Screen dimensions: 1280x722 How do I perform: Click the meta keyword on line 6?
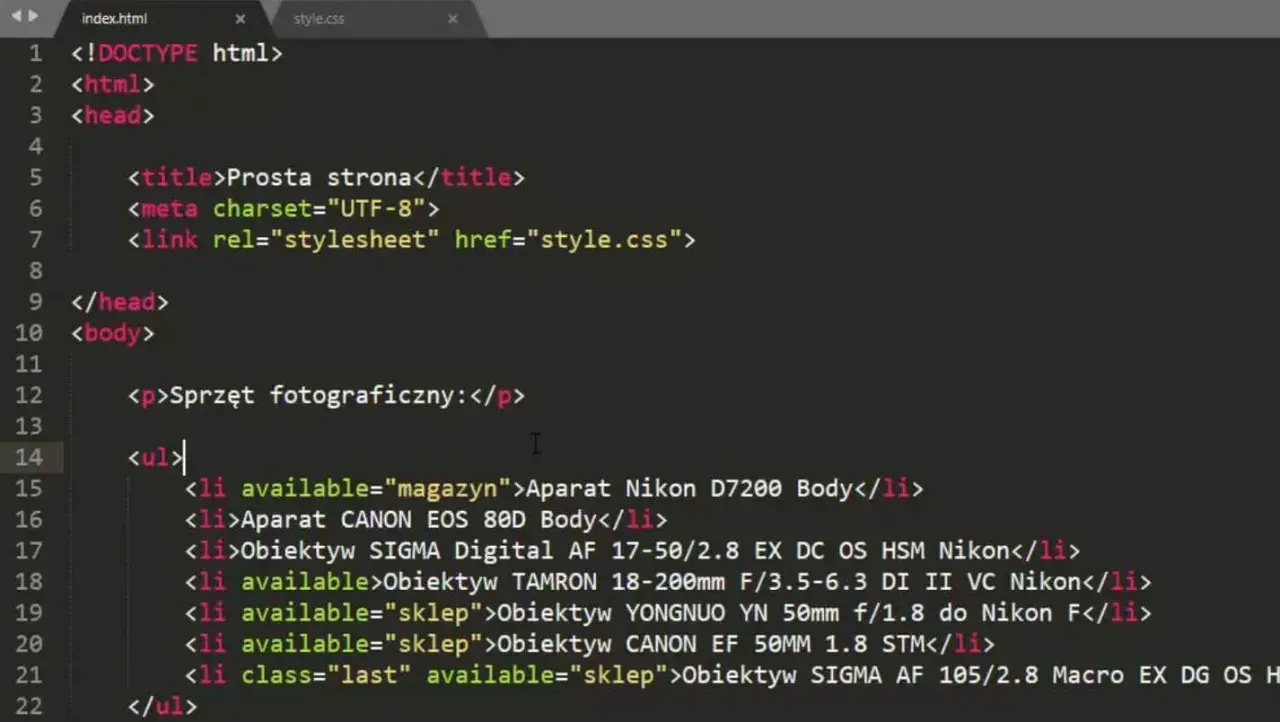click(170, 209)
